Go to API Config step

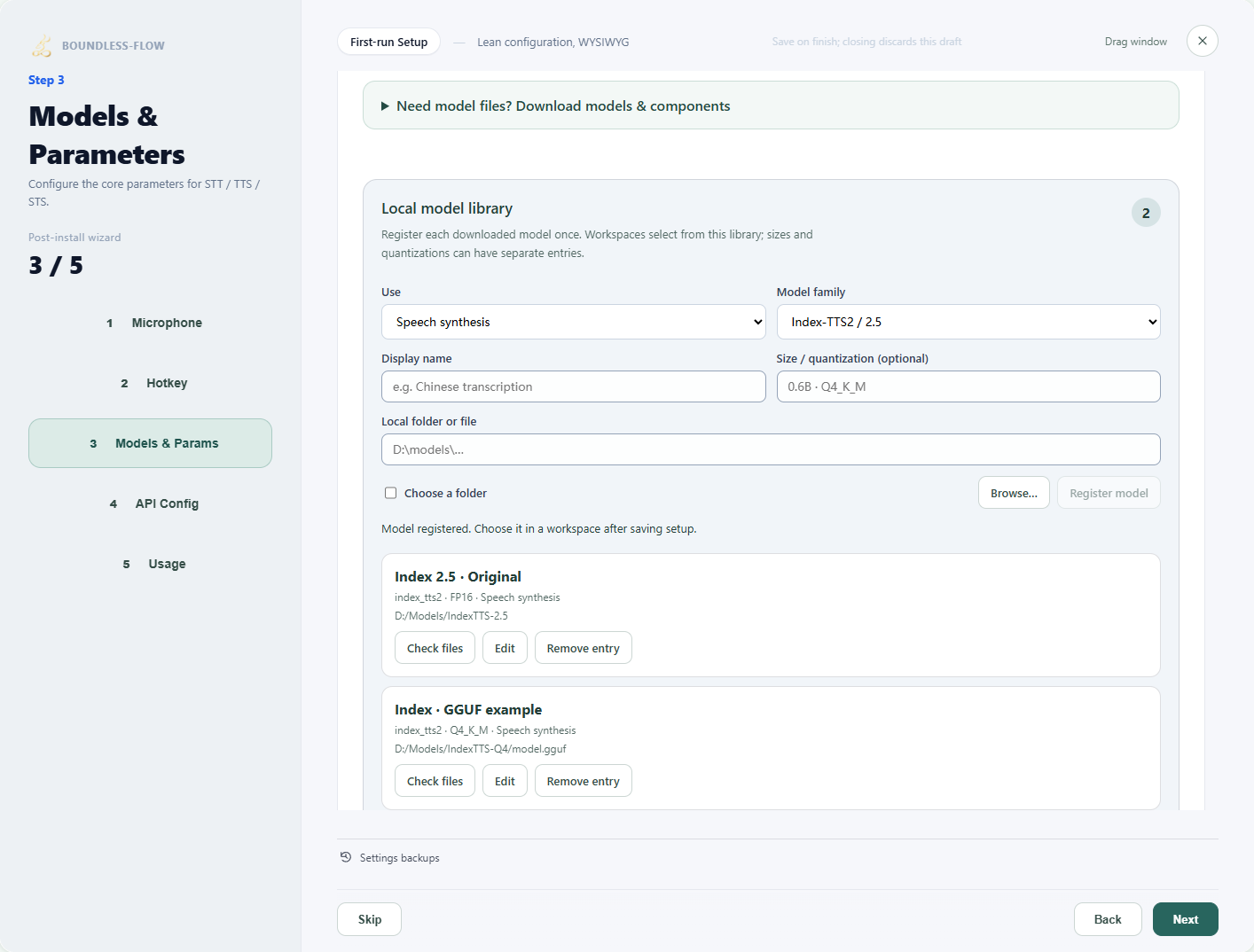[151, 503]
